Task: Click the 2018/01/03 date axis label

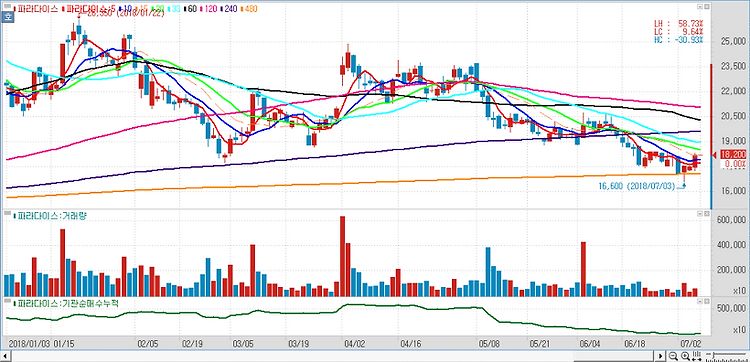Action: click(29, 344)
